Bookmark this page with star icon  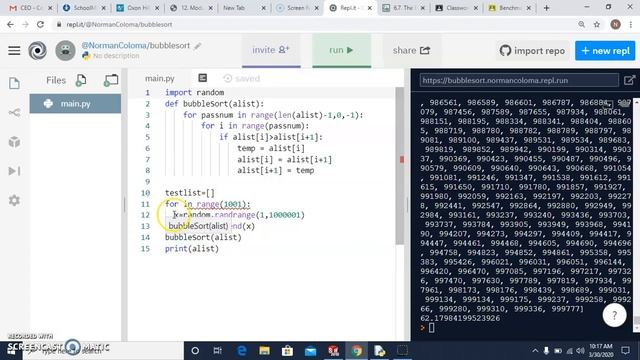597,24
